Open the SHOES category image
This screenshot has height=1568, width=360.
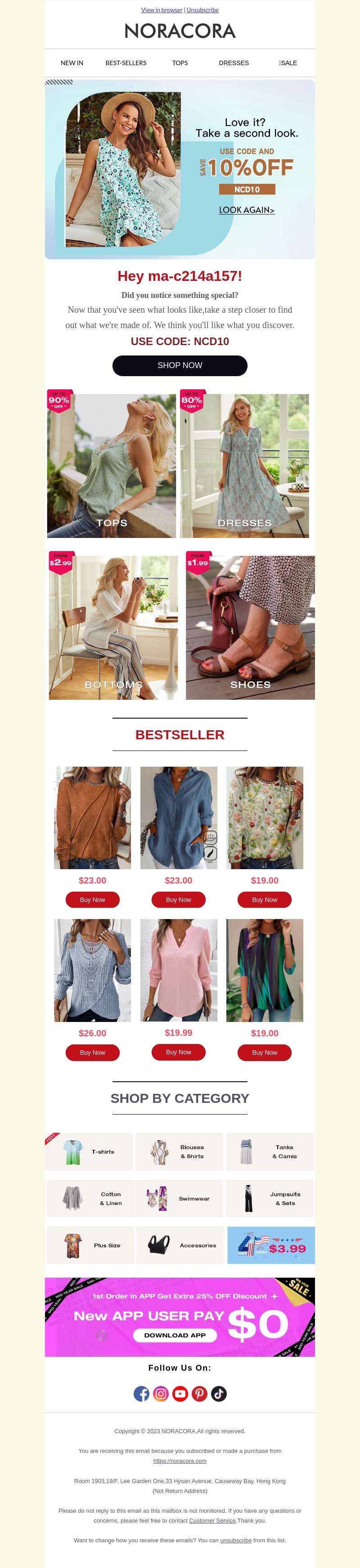click(x=250, y=627)
